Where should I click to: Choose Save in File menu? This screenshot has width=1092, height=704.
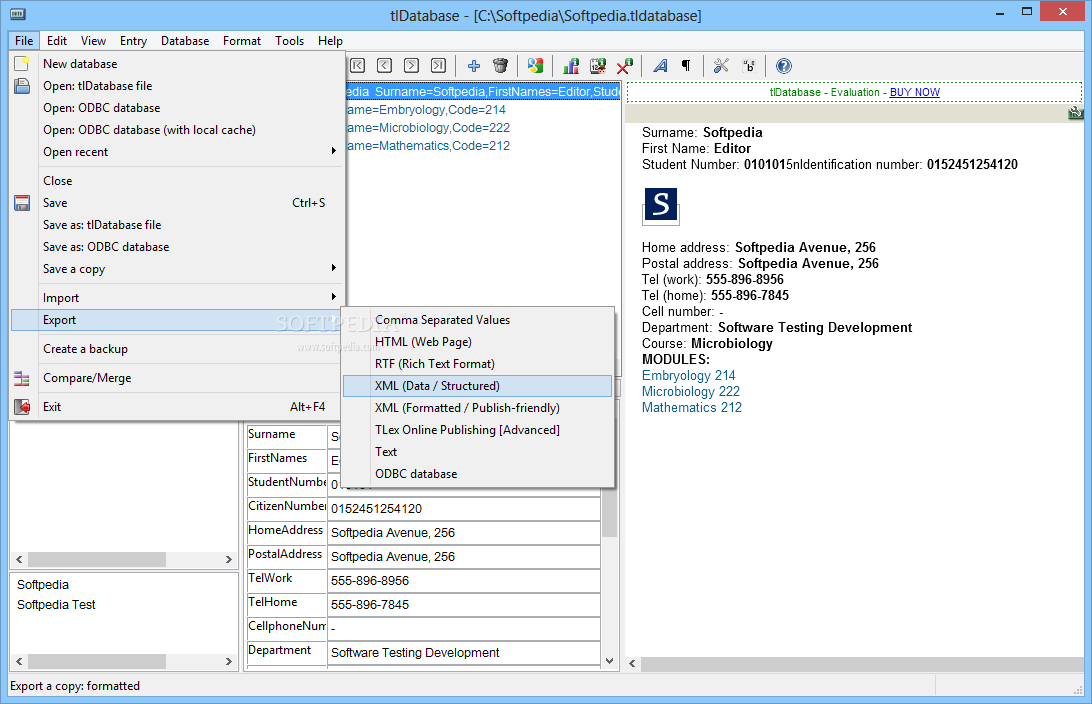tap(178, 203)
